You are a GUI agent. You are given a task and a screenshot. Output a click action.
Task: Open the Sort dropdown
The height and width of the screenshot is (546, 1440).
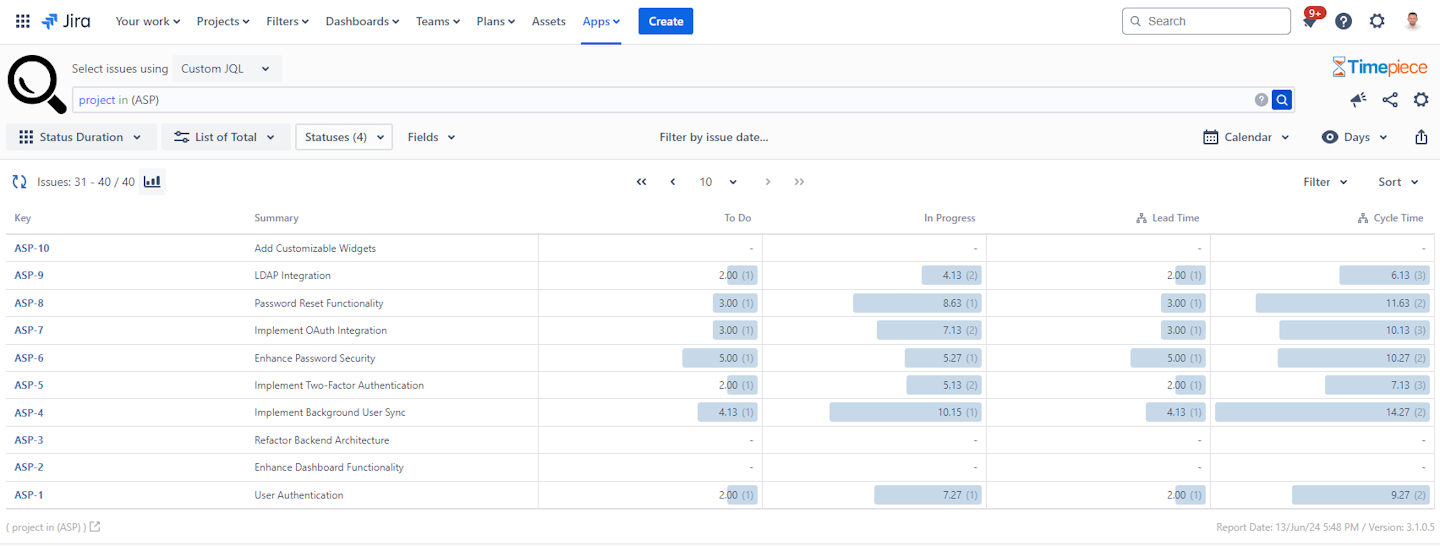tap(1398, 182)
